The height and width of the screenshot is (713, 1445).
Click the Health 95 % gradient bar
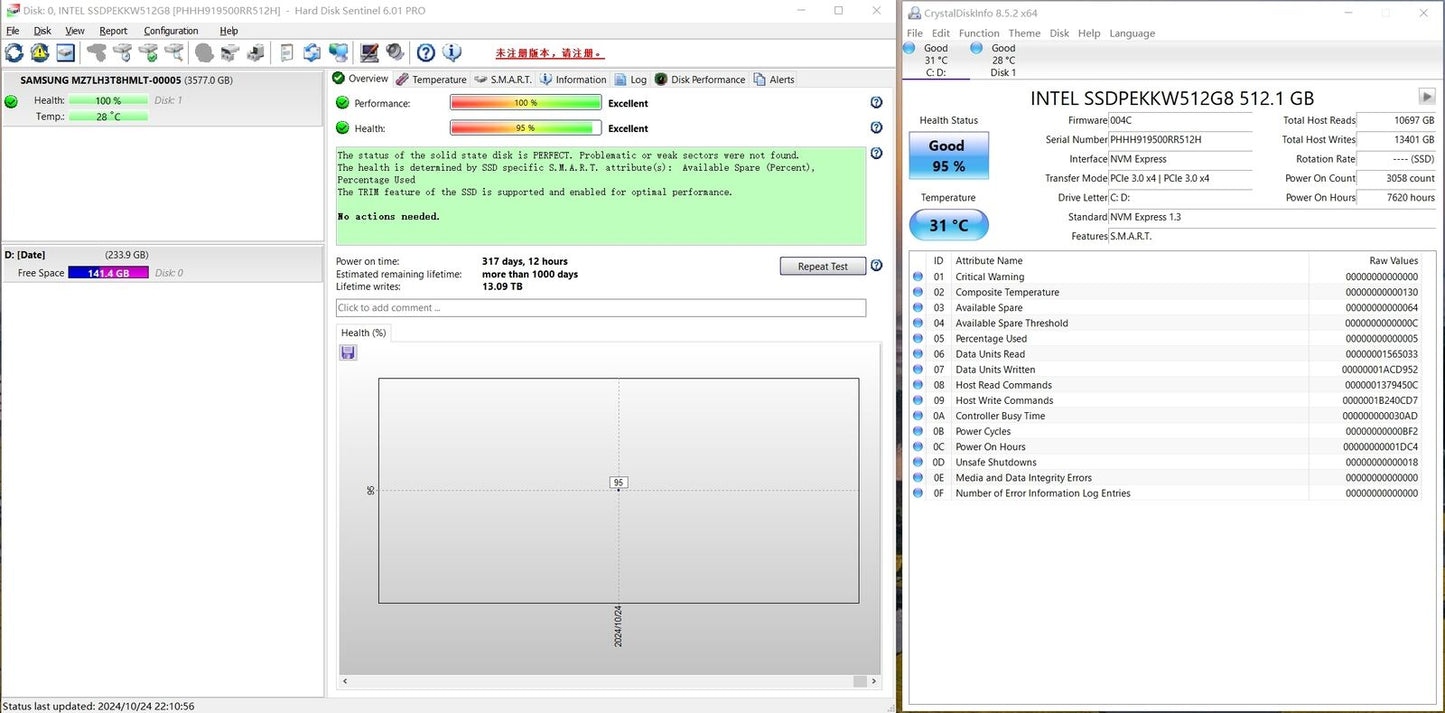click(526, 128)
